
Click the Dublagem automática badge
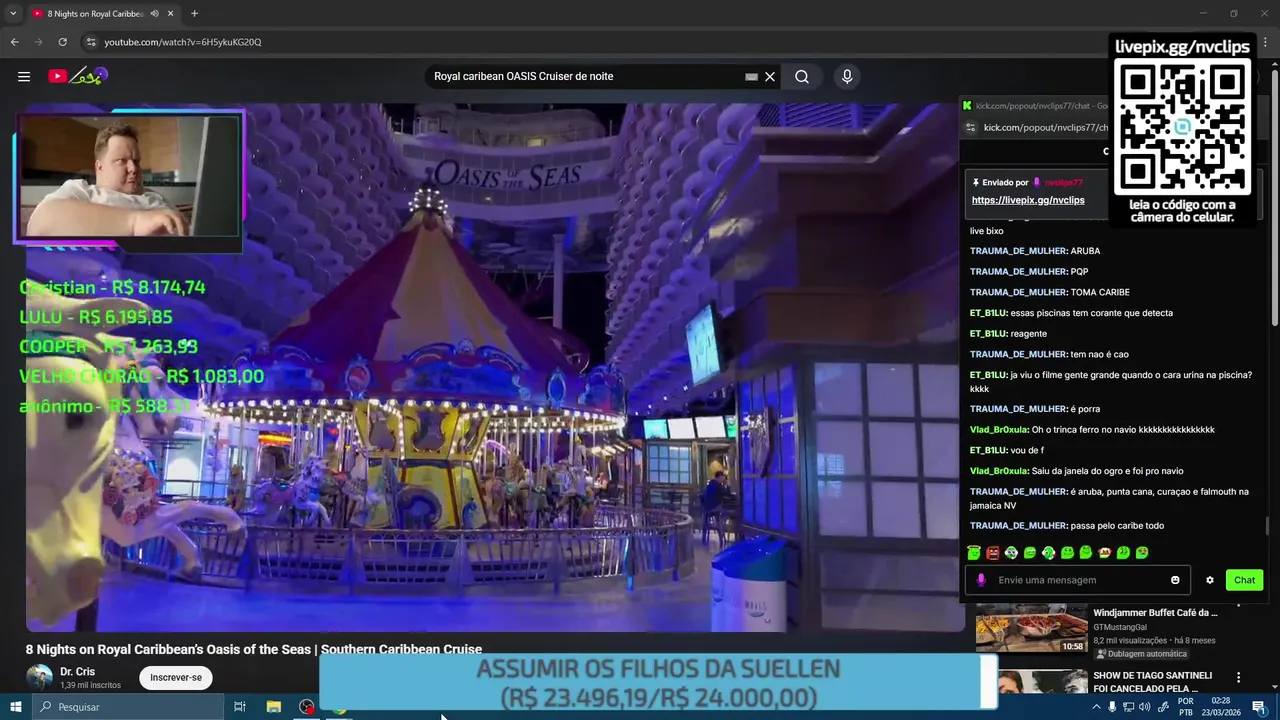pos(1141,654)
